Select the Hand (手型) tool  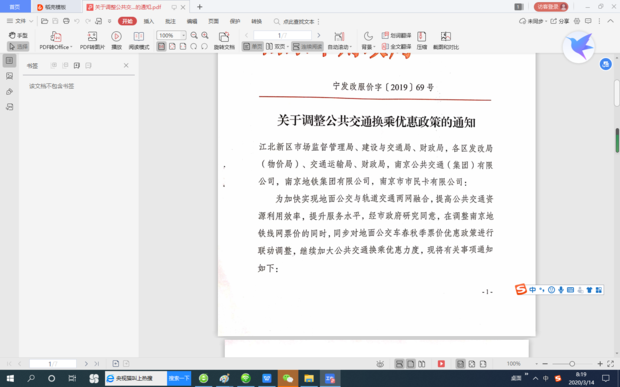pos(18,36)
